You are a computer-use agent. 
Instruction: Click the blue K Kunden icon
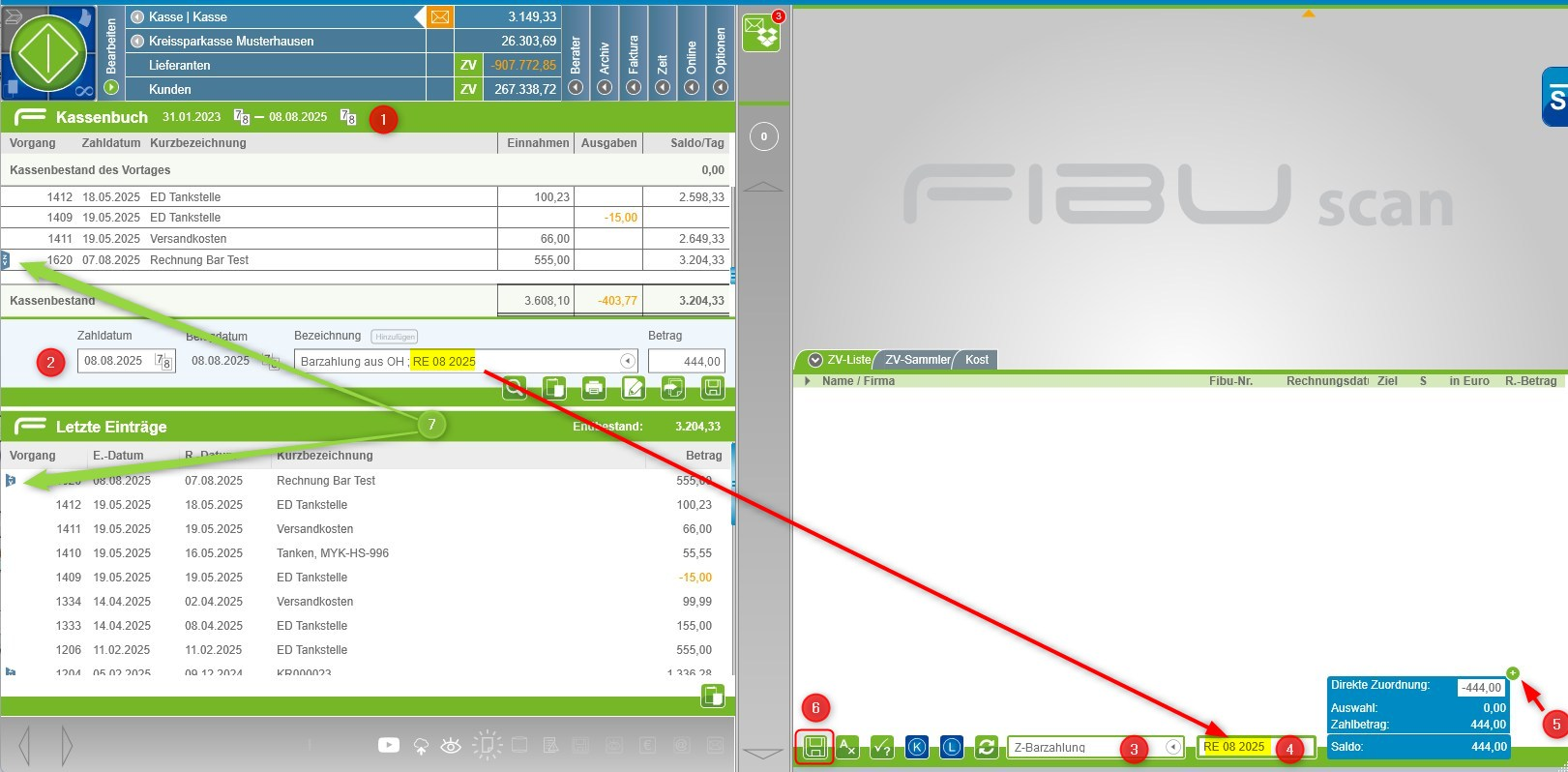917,747
